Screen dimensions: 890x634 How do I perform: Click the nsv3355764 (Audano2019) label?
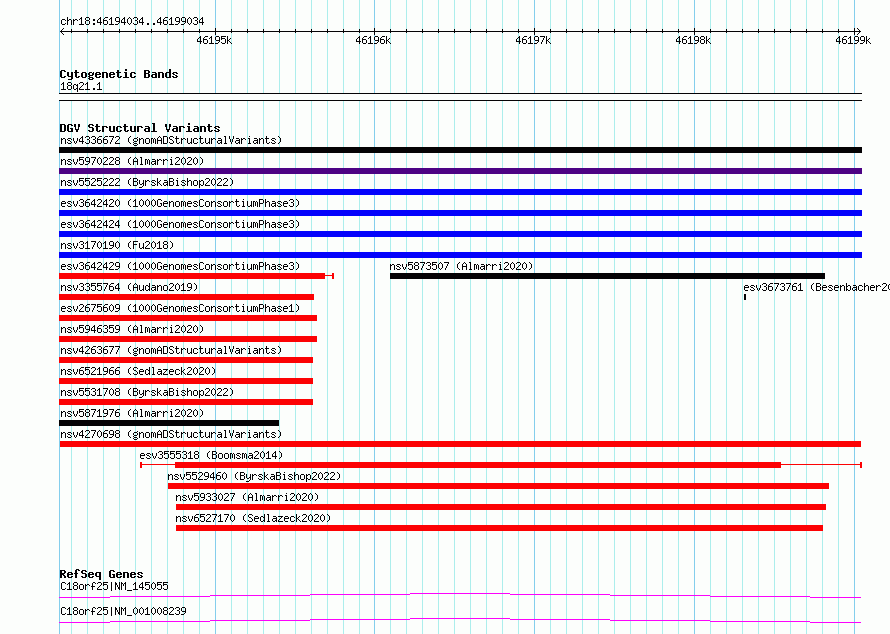click(x=129, y=287)
